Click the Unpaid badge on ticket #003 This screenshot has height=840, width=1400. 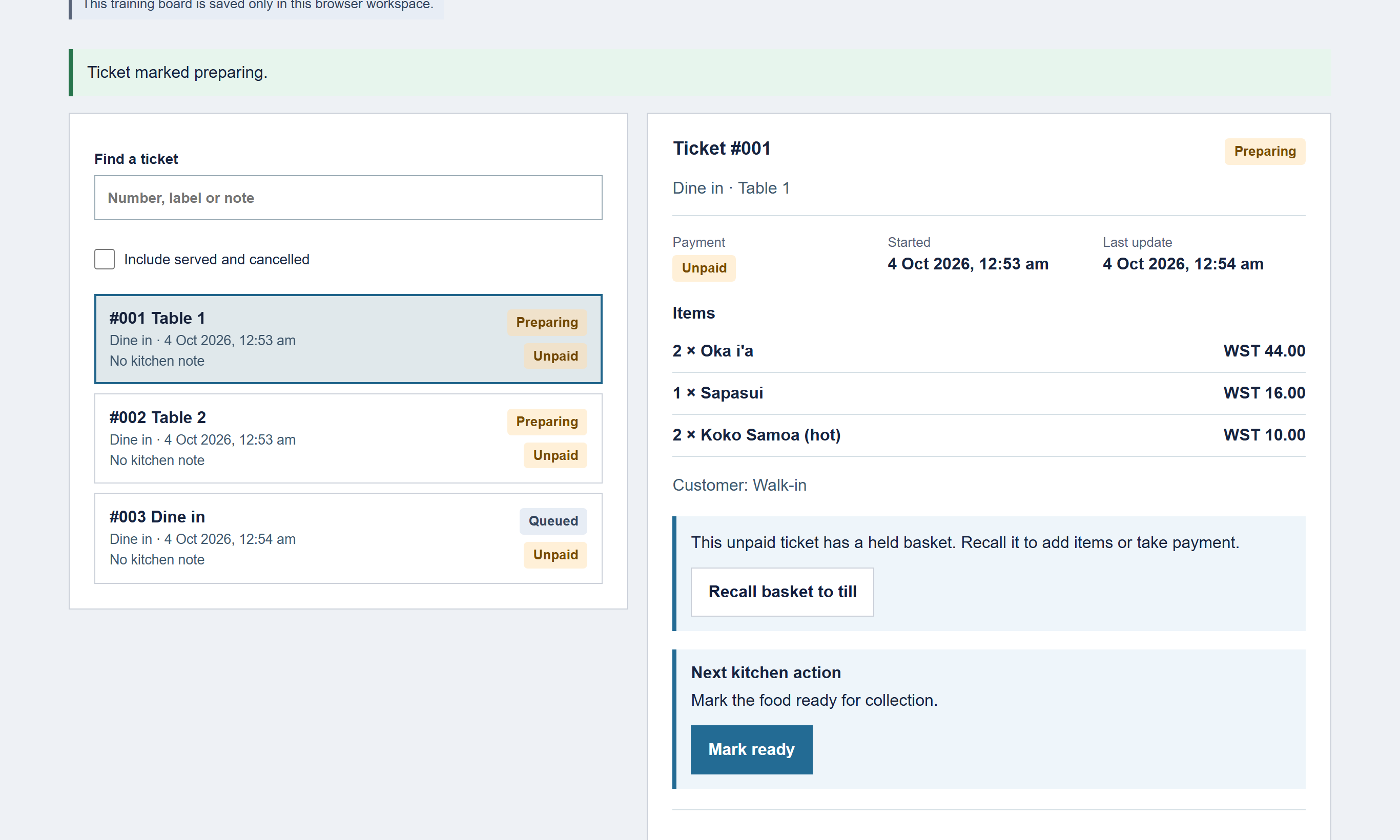[555, 555]
